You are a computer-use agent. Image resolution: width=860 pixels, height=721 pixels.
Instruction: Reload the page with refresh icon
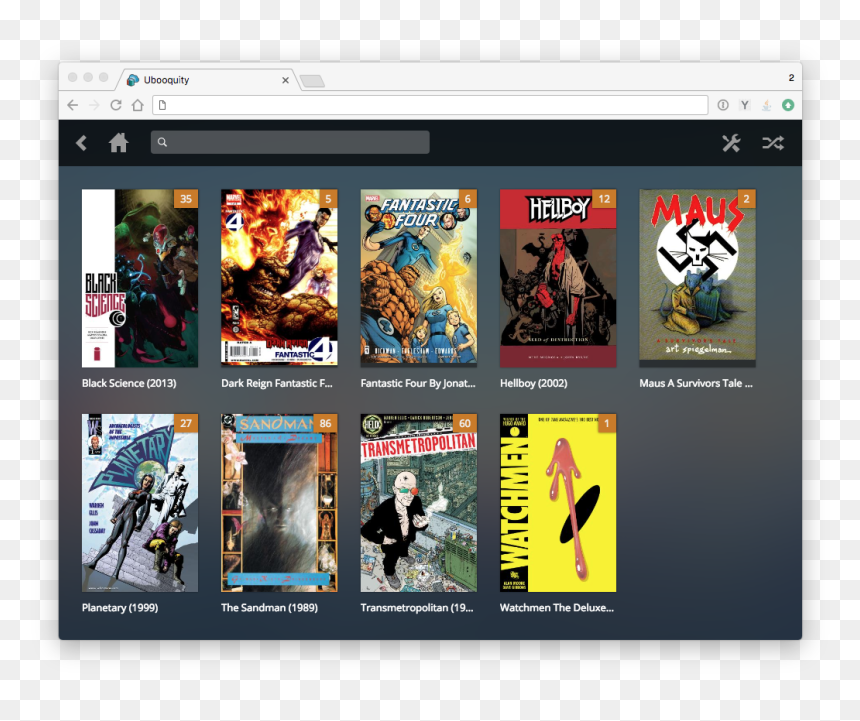coord(116,105)
